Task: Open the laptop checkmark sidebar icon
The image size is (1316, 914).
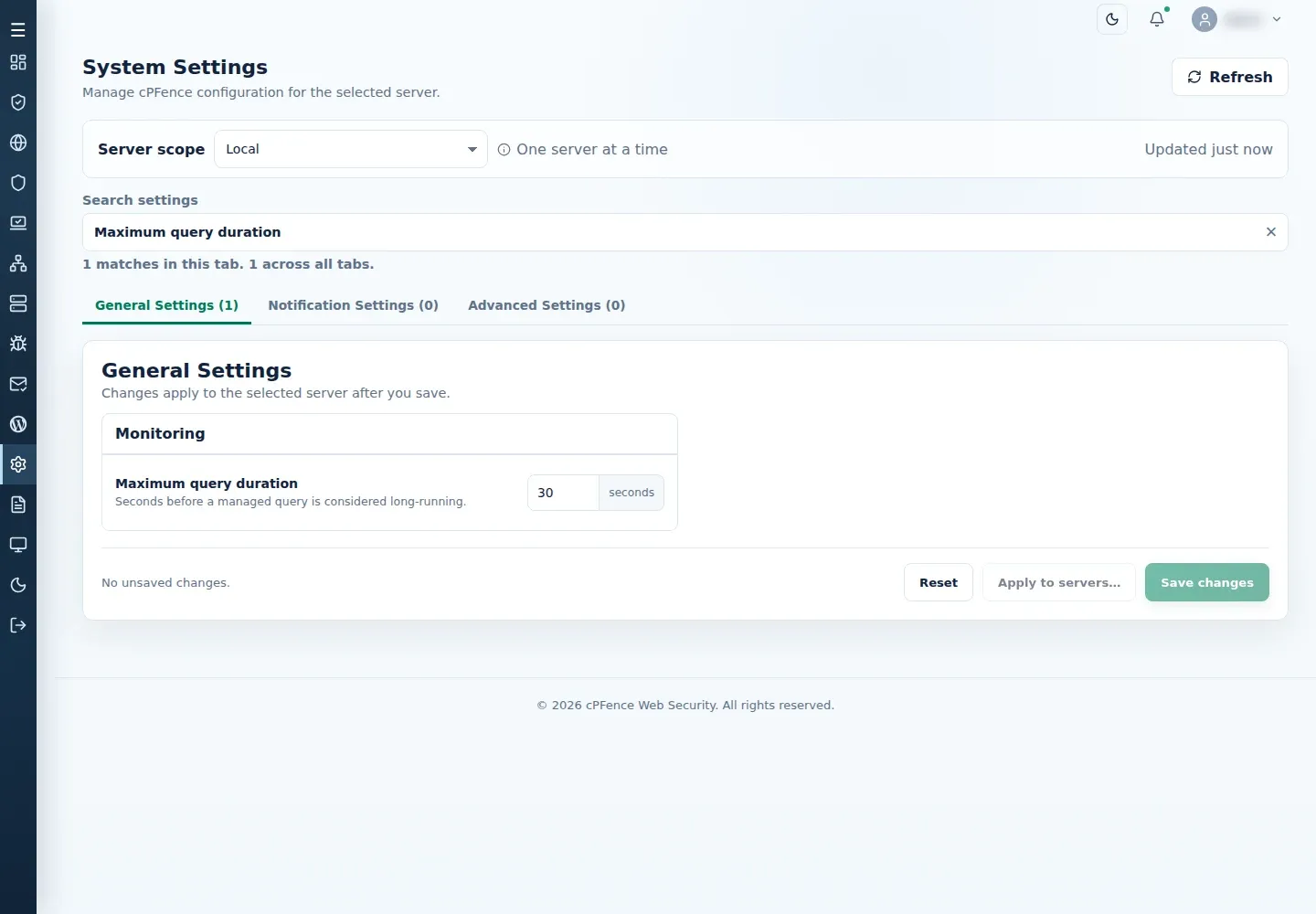Action: (18, 223)
